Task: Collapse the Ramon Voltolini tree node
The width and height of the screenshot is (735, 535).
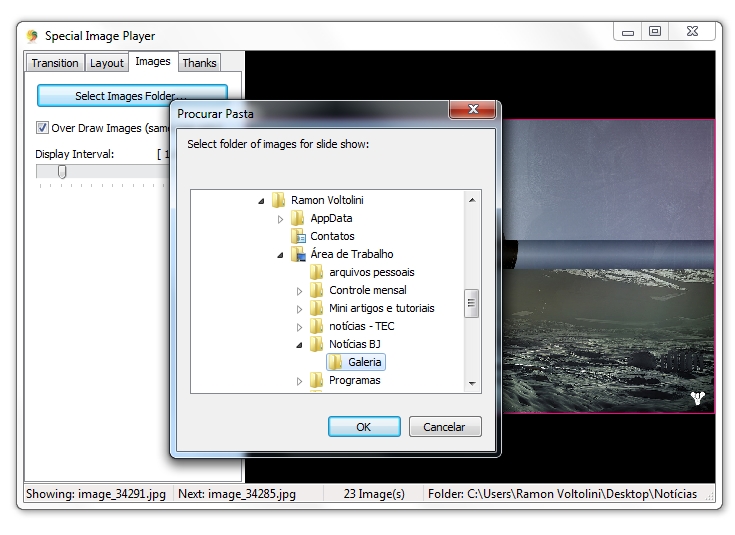Action: 261,201
